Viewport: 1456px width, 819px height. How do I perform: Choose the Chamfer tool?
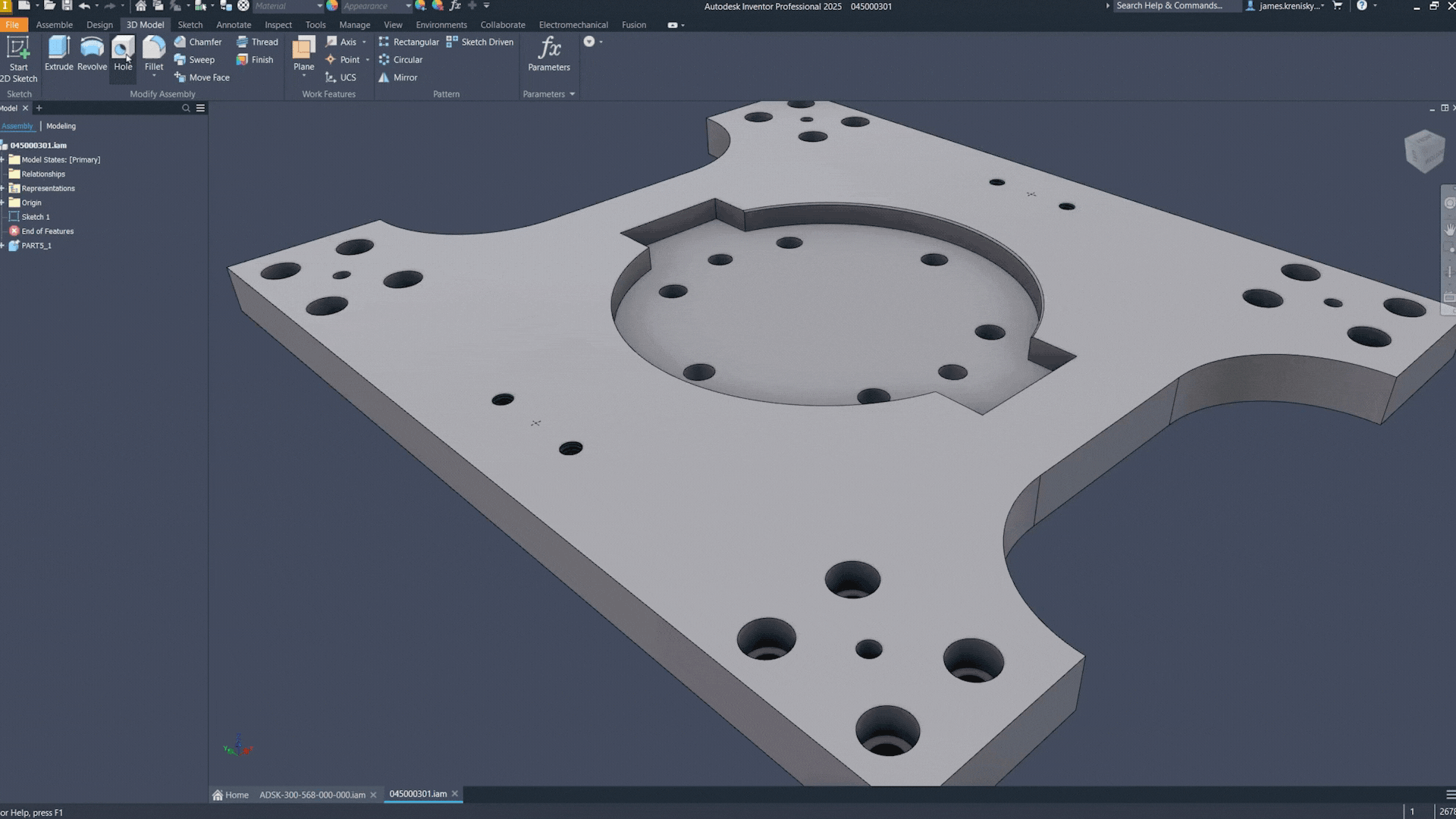point(198,42)
